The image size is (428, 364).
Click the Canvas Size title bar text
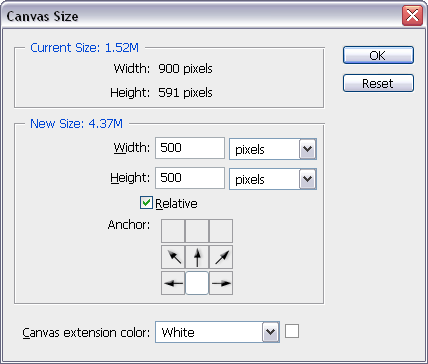pos(42,16)
